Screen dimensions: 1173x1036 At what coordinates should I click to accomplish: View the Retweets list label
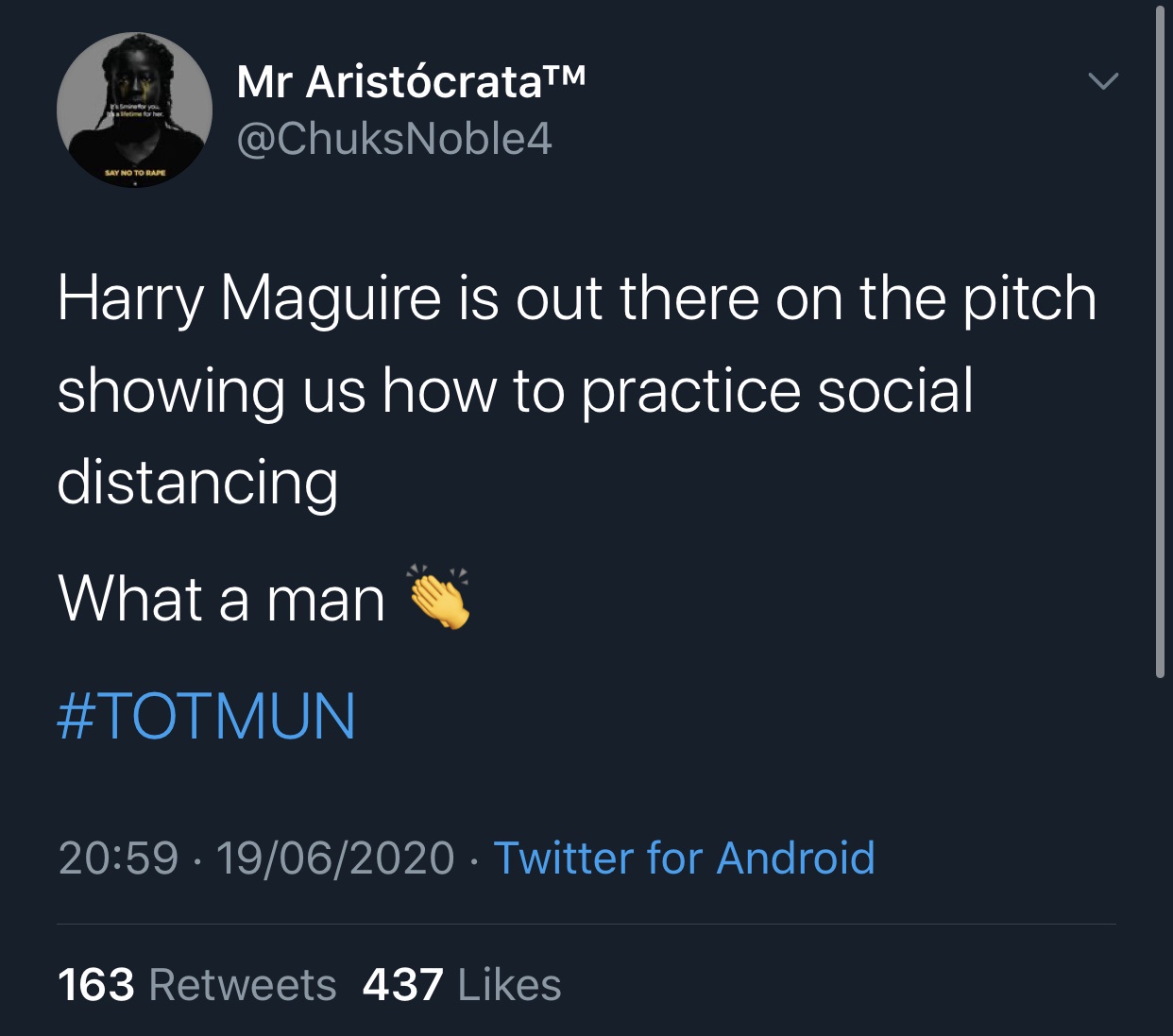pos(243,985)
